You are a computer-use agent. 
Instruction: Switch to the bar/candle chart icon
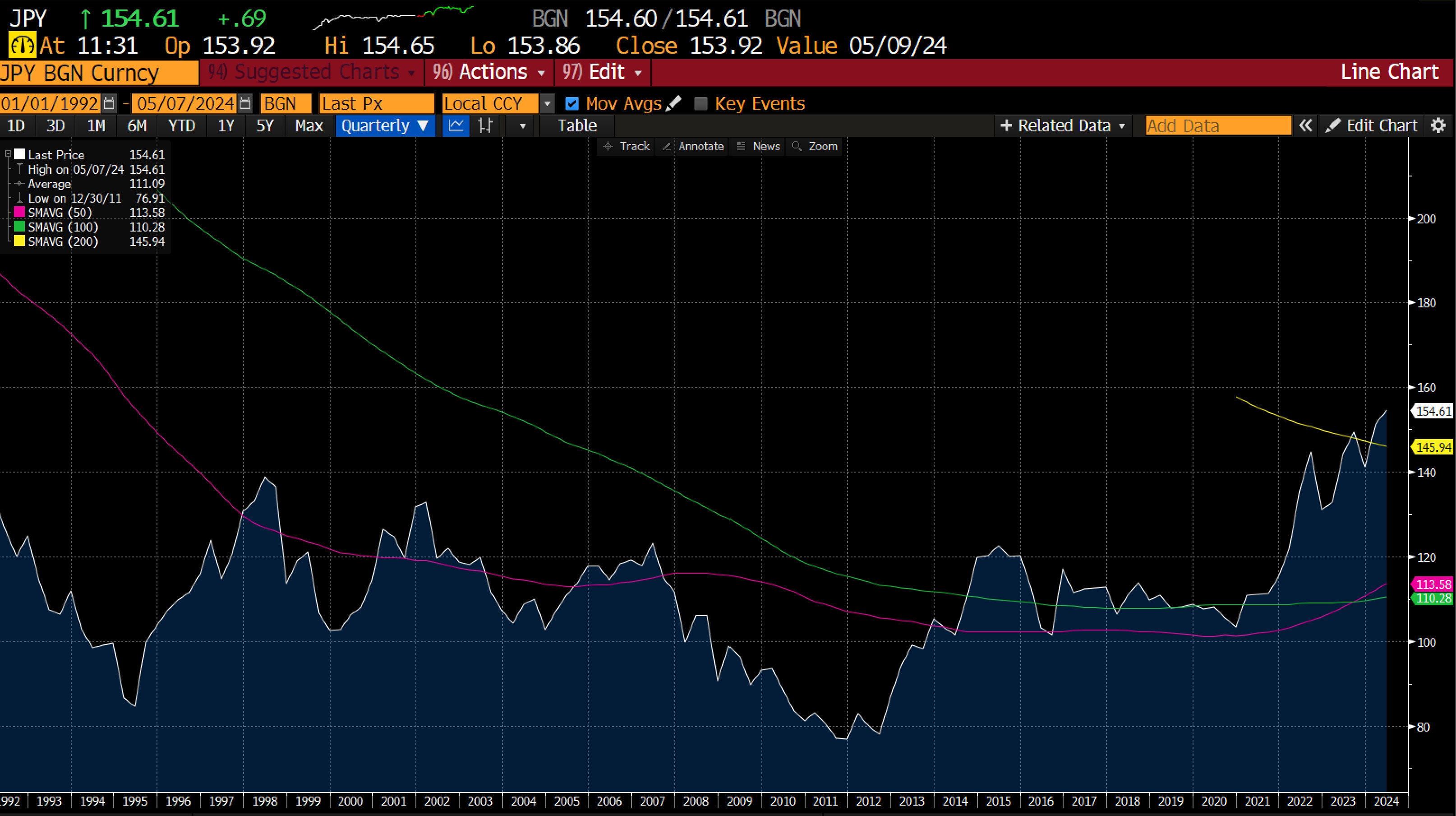pos(485,125)
